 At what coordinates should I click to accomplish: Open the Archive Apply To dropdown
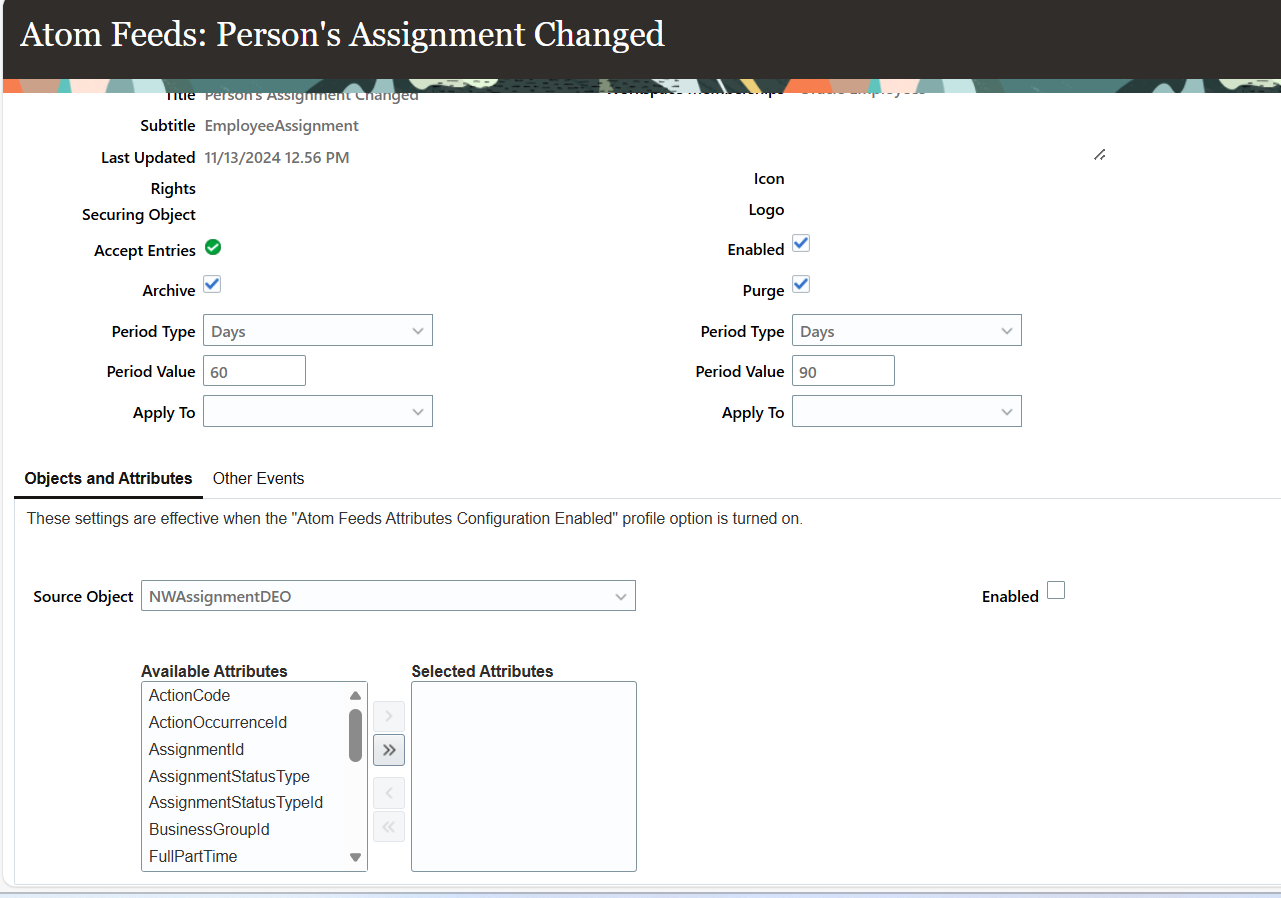click(318, 411)
